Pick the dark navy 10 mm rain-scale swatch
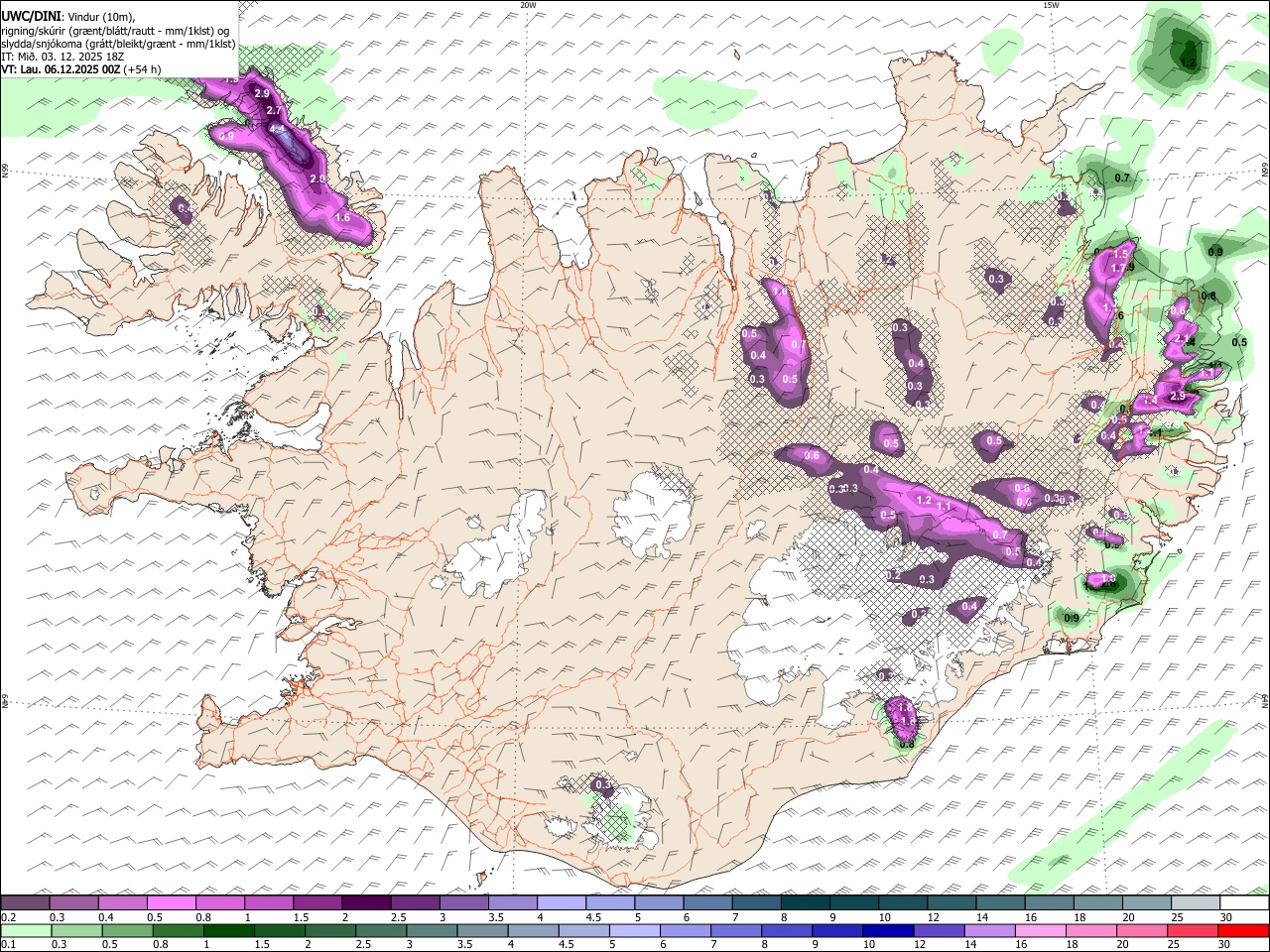Screen dimensions: 1270x952 [888, 930]
